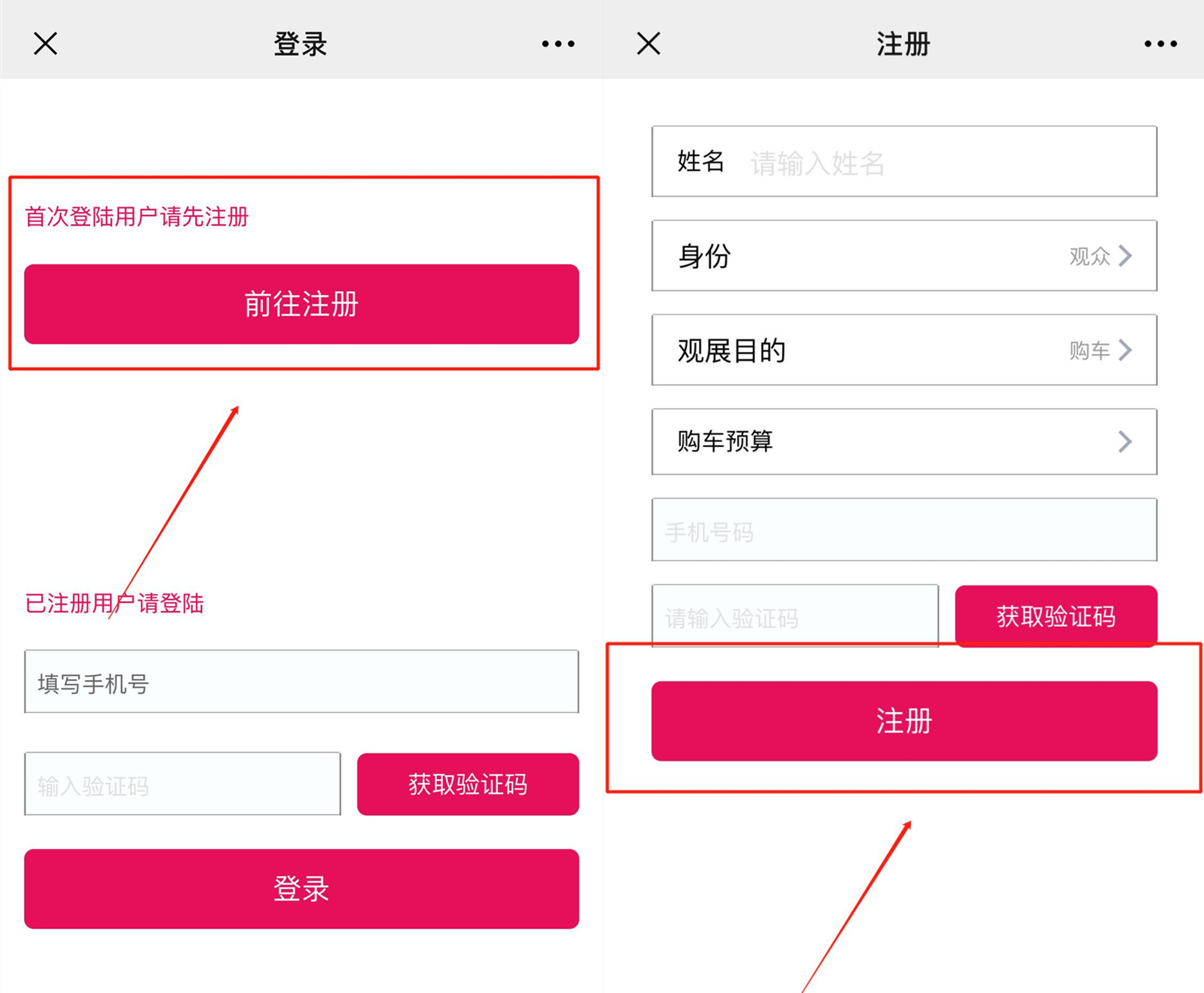
Task: Focus the 手机号码 field on registration form
Action: coord(904,531)
